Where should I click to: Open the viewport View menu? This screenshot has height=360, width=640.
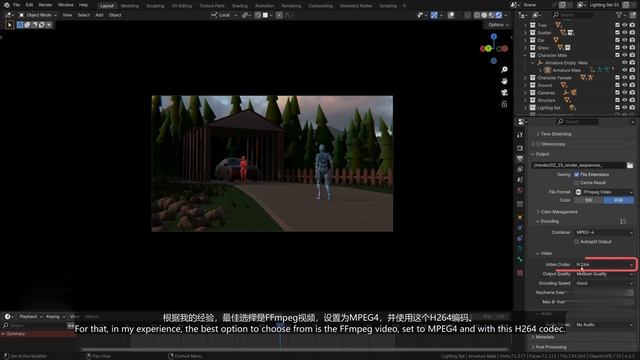[x=67, y=15]
